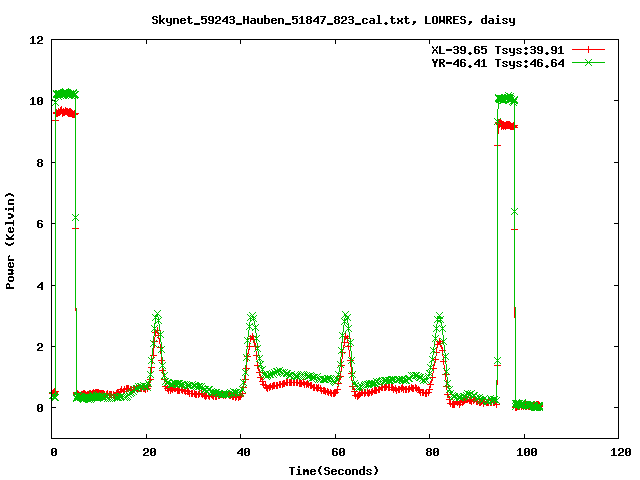This screenshot has width=640, height=480.
Task: Click y-axis tick label 6
Action: [40, 224]
